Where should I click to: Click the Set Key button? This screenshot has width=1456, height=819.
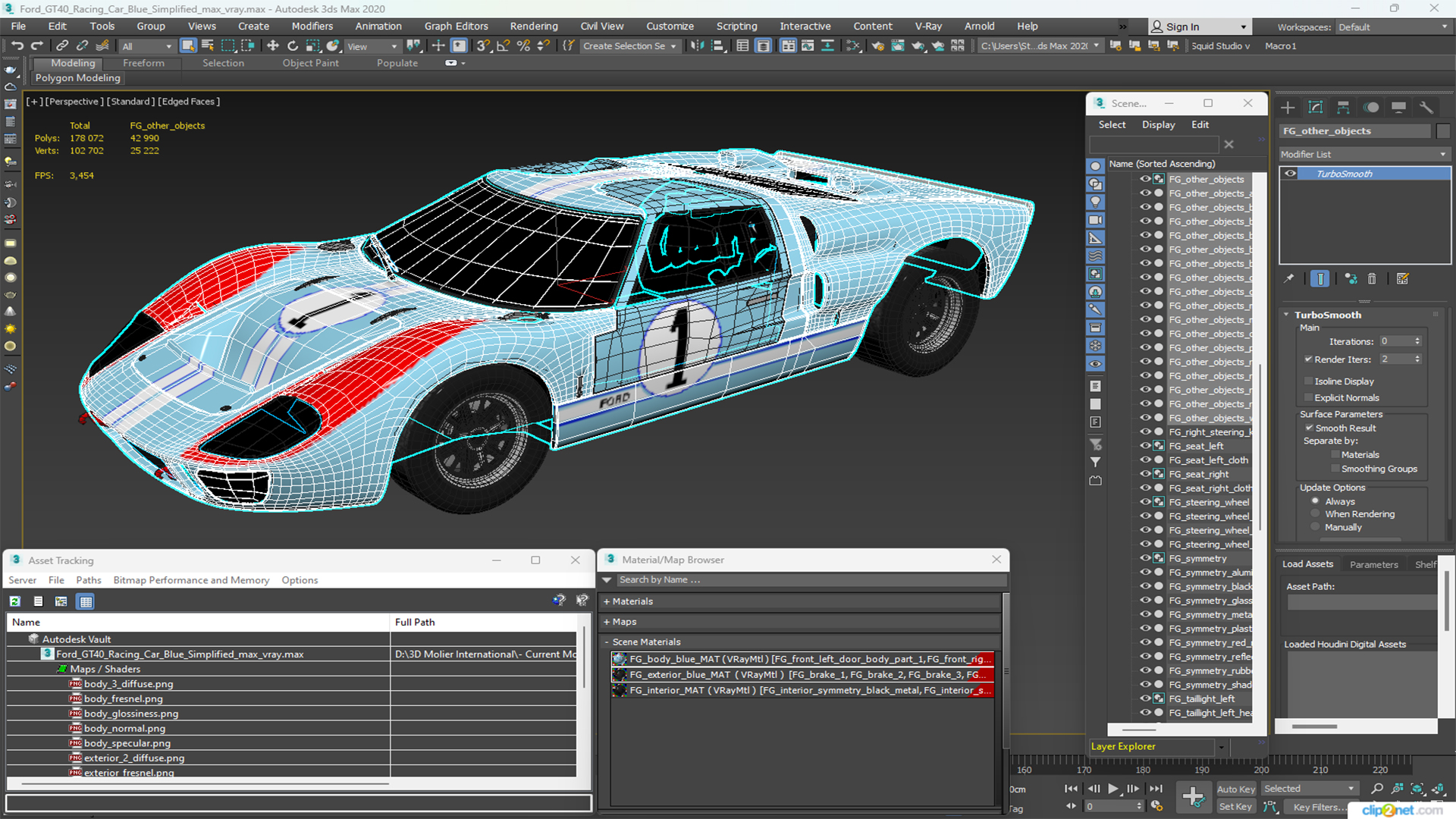1235,807
